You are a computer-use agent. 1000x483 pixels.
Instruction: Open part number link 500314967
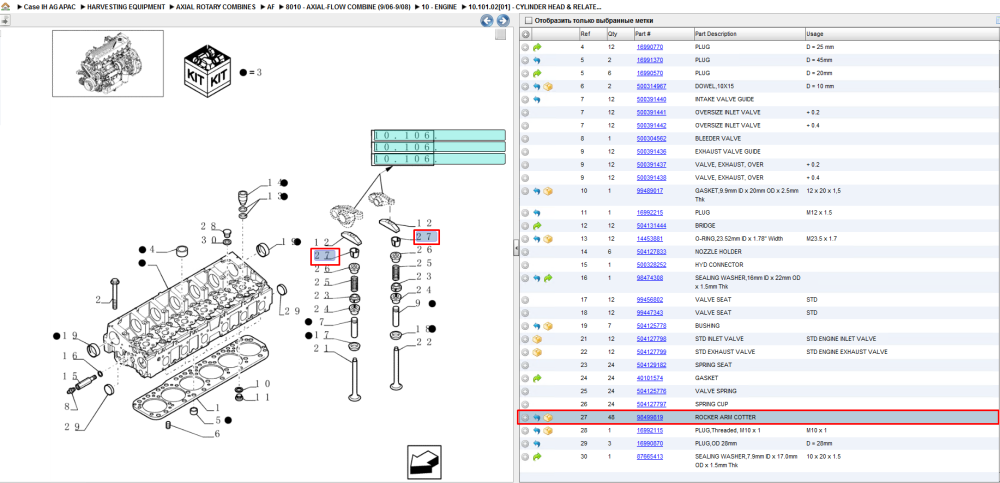click(x=651, y=86)
